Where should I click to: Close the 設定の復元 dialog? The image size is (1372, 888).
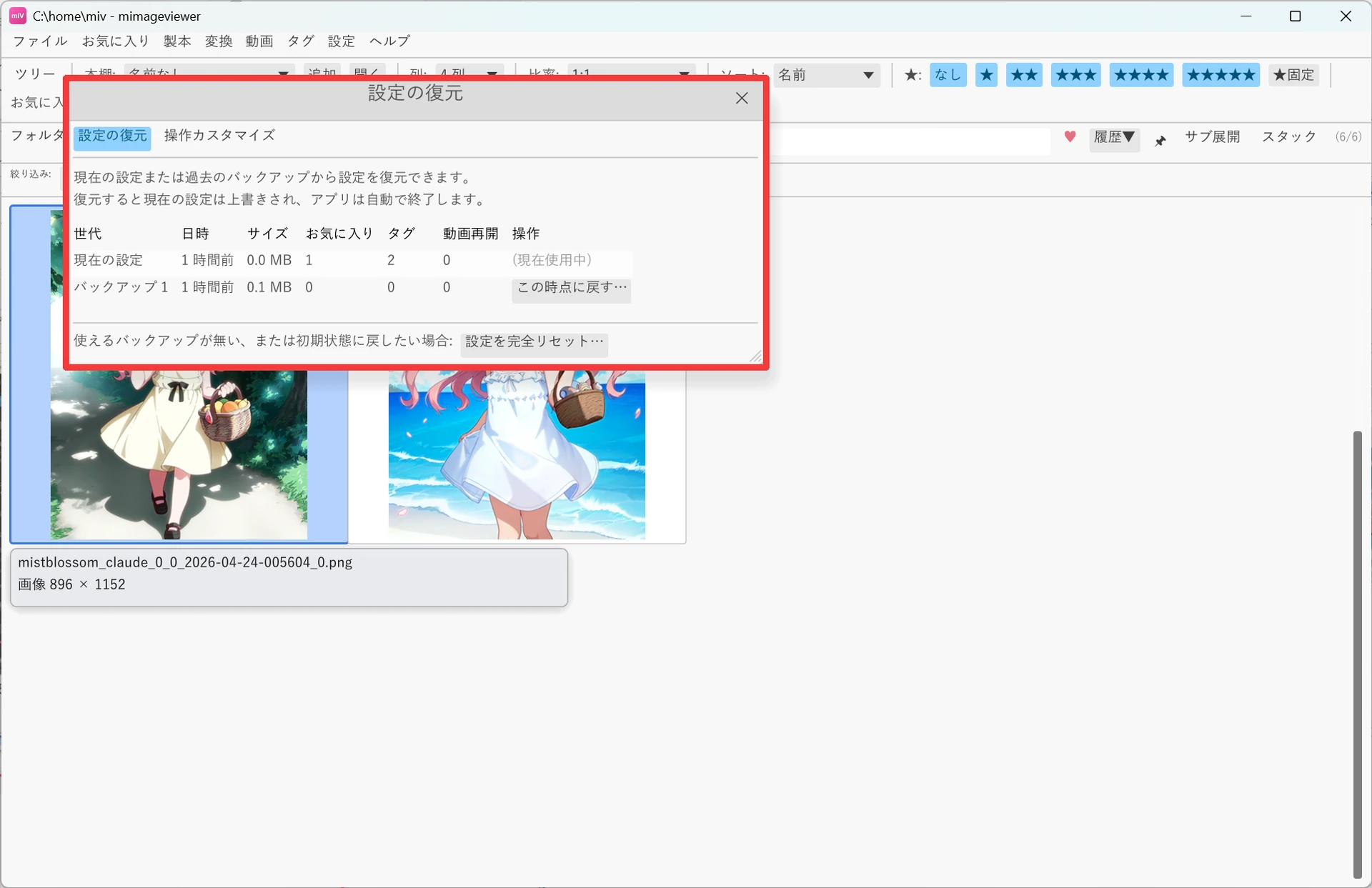click(742, 99)
